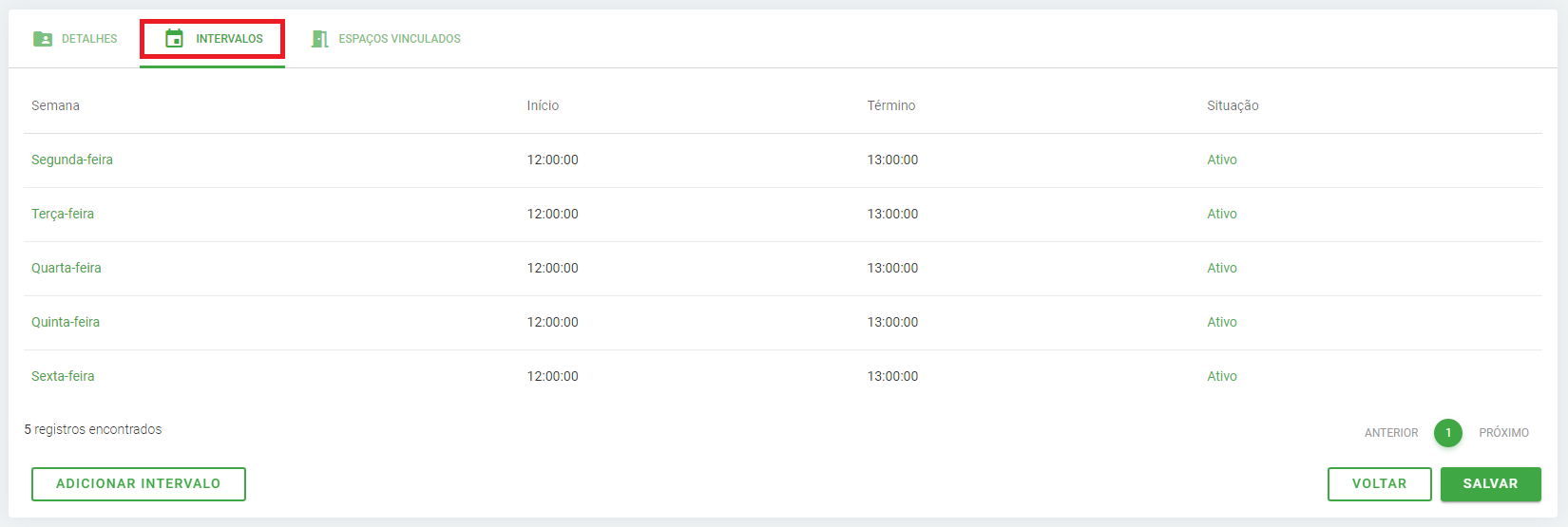Click the Situação column header
This screenshot has height=527, width=1568.
coord(1233,105)
